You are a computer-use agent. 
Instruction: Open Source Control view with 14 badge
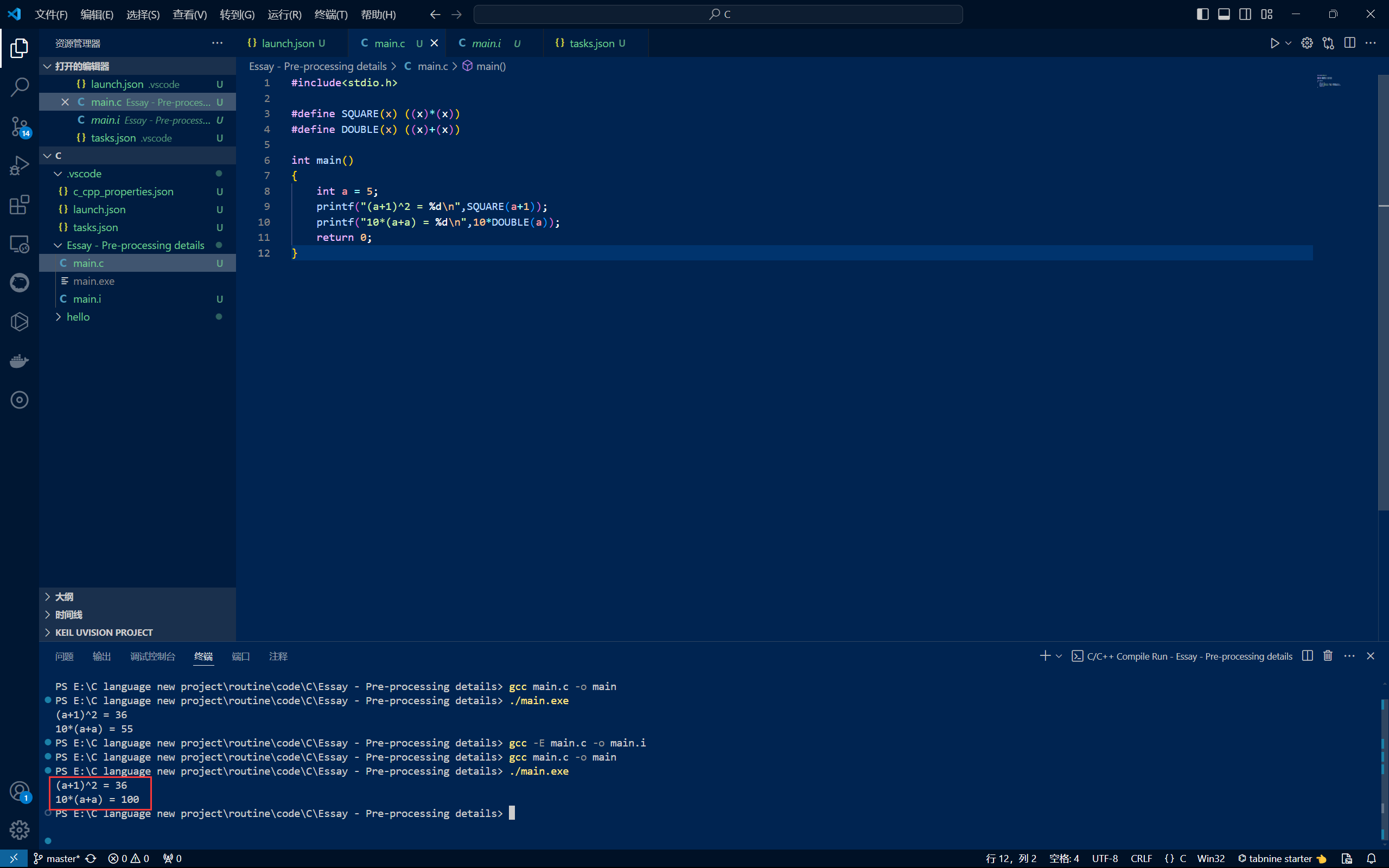coord(20,126)
